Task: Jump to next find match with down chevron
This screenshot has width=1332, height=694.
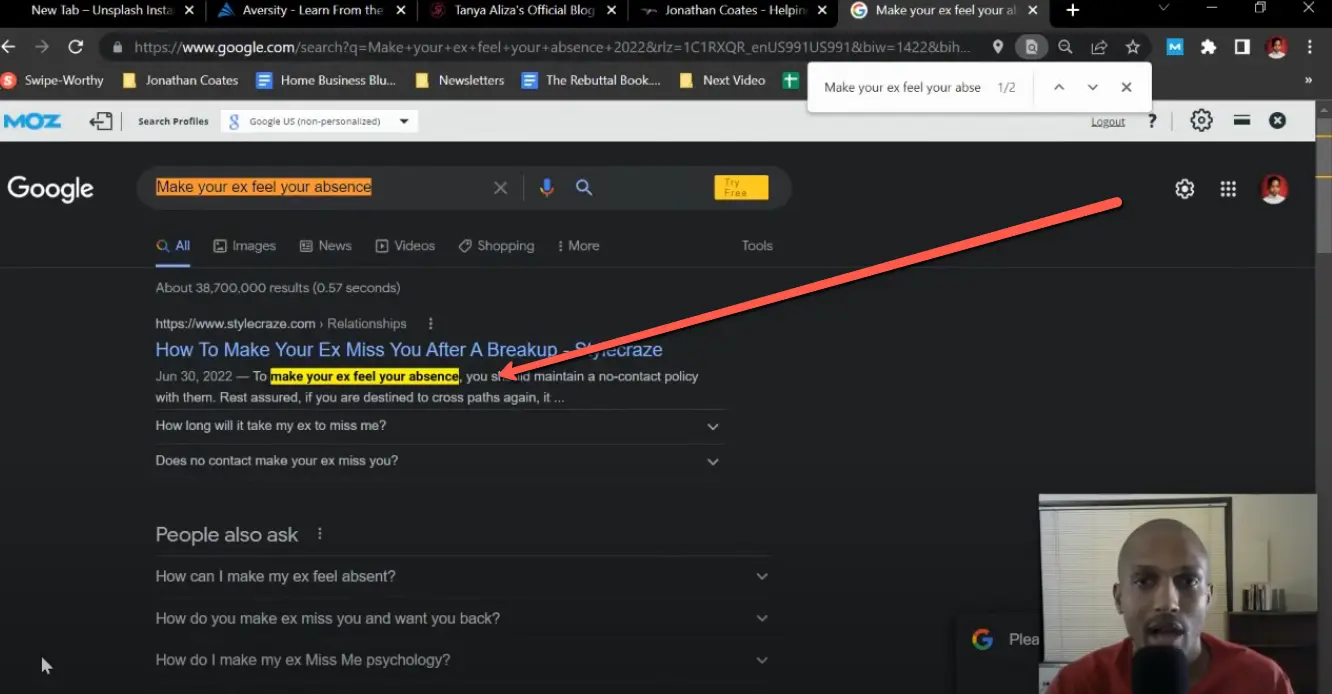Action: [1092, 87]
